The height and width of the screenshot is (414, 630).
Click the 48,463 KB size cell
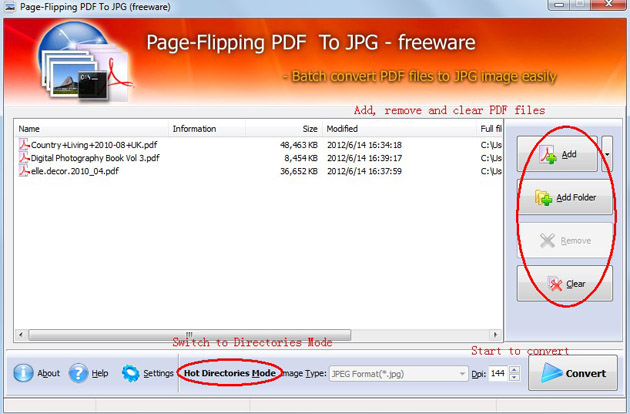(299, 145)
